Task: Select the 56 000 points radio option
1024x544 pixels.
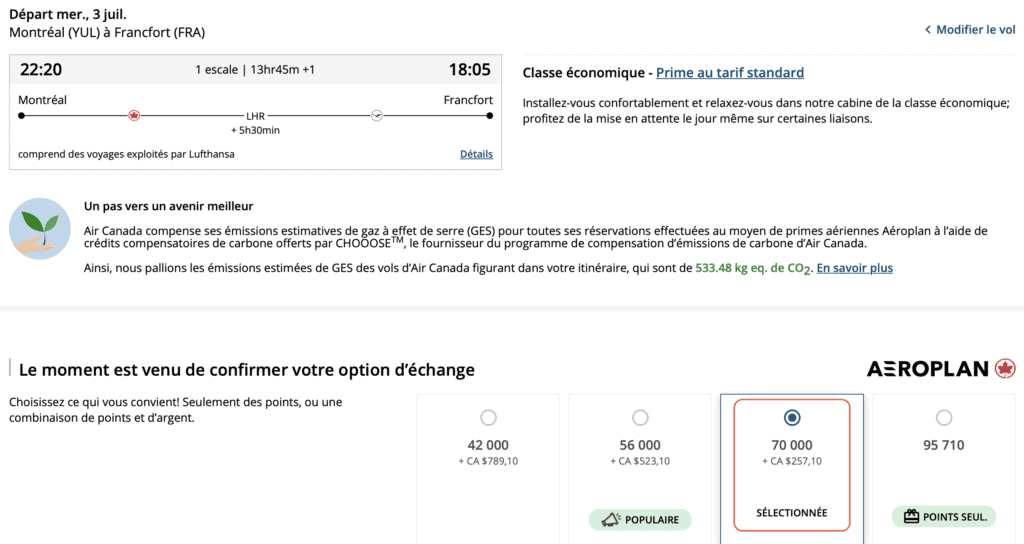Action: coord(640,417)
